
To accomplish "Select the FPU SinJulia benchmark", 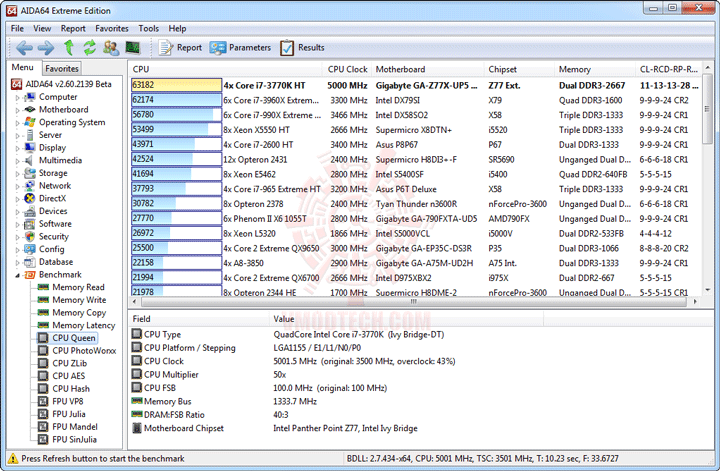I will pyautogui.click(x=74, y=439).
